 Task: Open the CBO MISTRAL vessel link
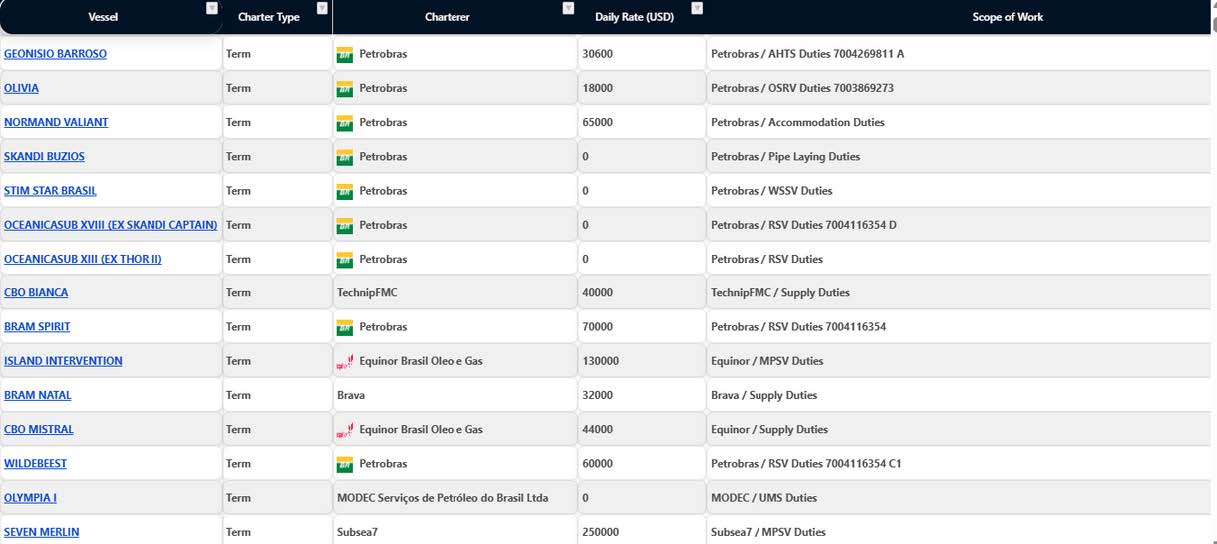tap(39, 429)
